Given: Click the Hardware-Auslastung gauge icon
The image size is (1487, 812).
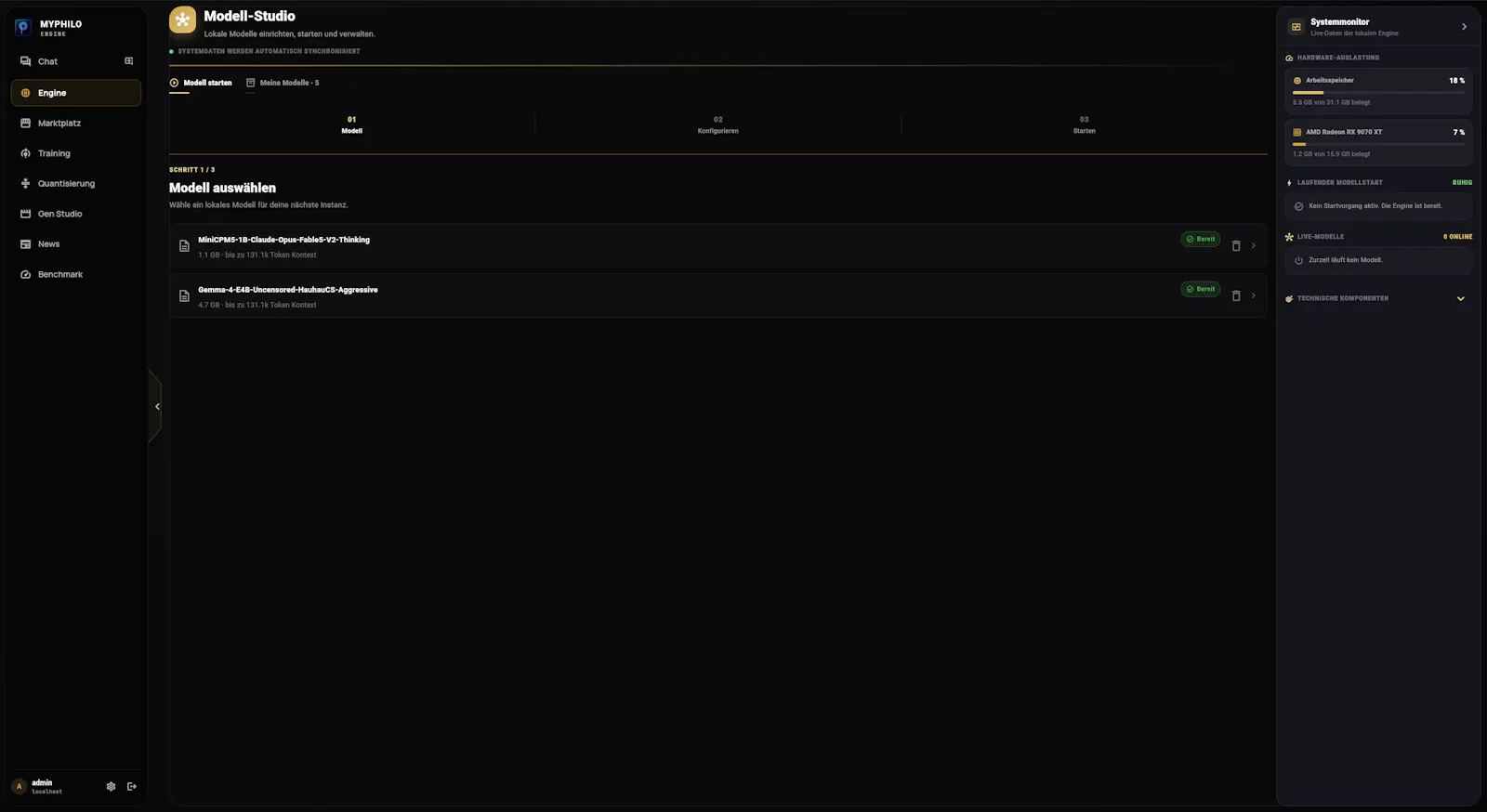Looking at the screenshot, I should click(x=1289, y=58).
